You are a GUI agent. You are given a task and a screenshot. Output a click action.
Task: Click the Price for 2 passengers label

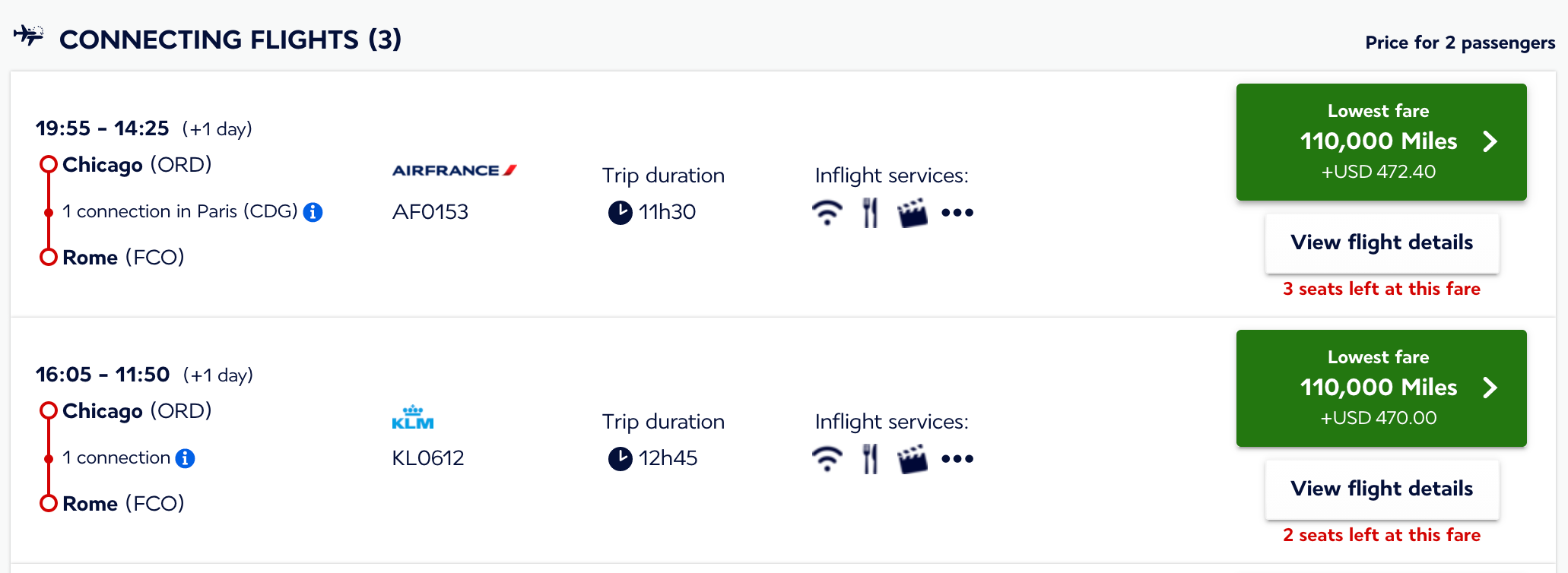point(1459,43)
